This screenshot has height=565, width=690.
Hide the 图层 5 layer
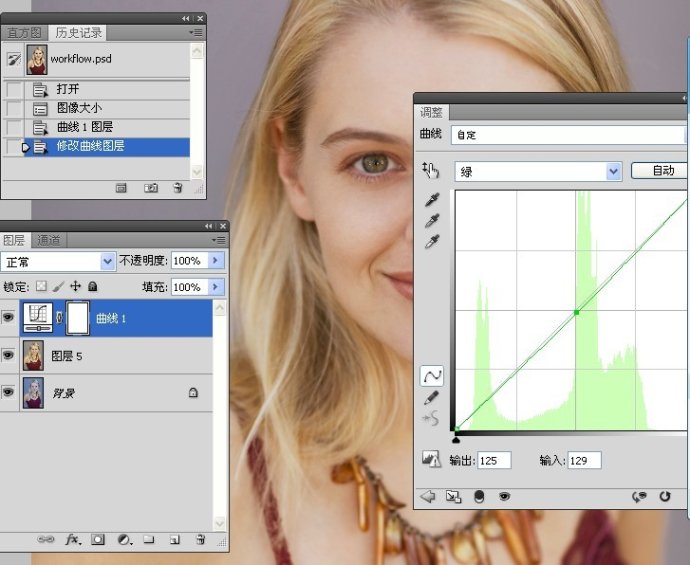[x=8, y=355]
